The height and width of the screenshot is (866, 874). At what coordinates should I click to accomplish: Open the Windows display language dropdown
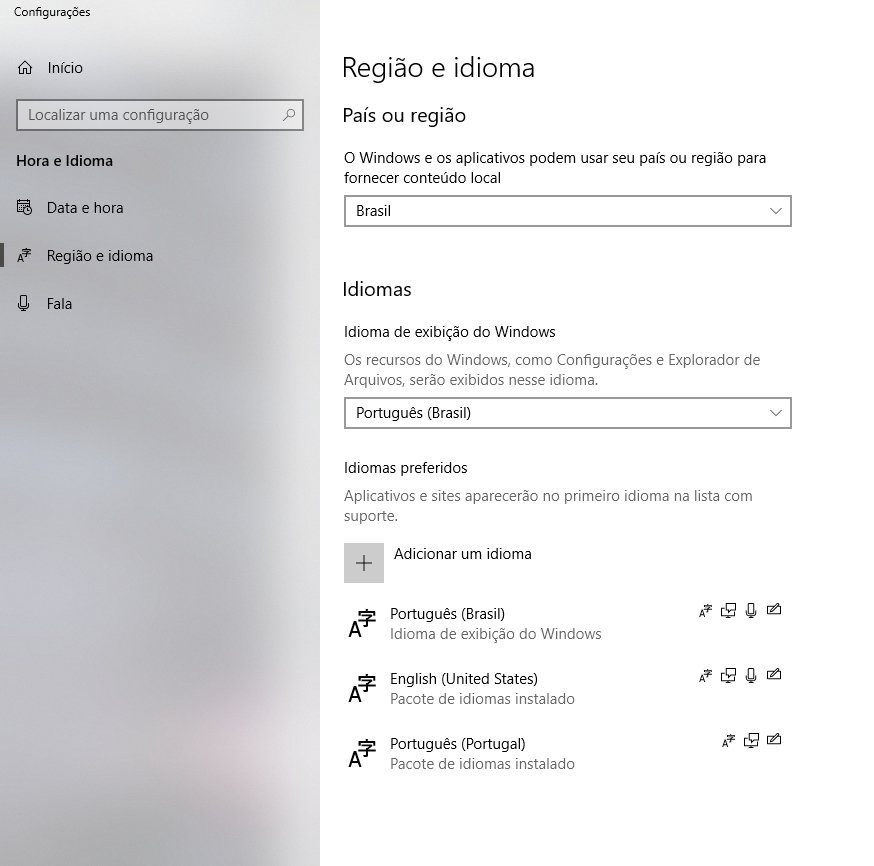pos(567,413)
